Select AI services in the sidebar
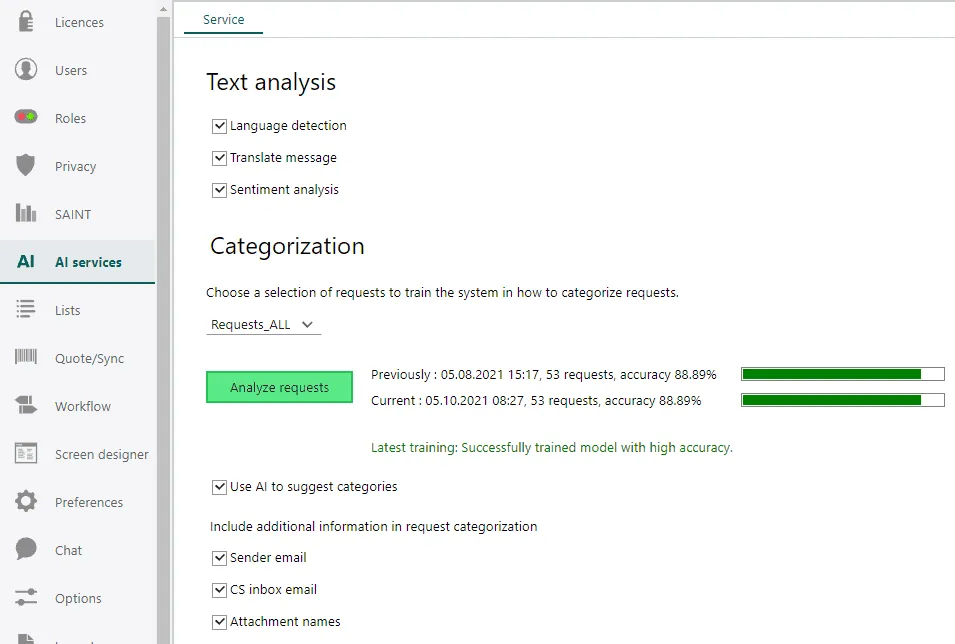Screen dimensions: 955x644 pos(87,262)
